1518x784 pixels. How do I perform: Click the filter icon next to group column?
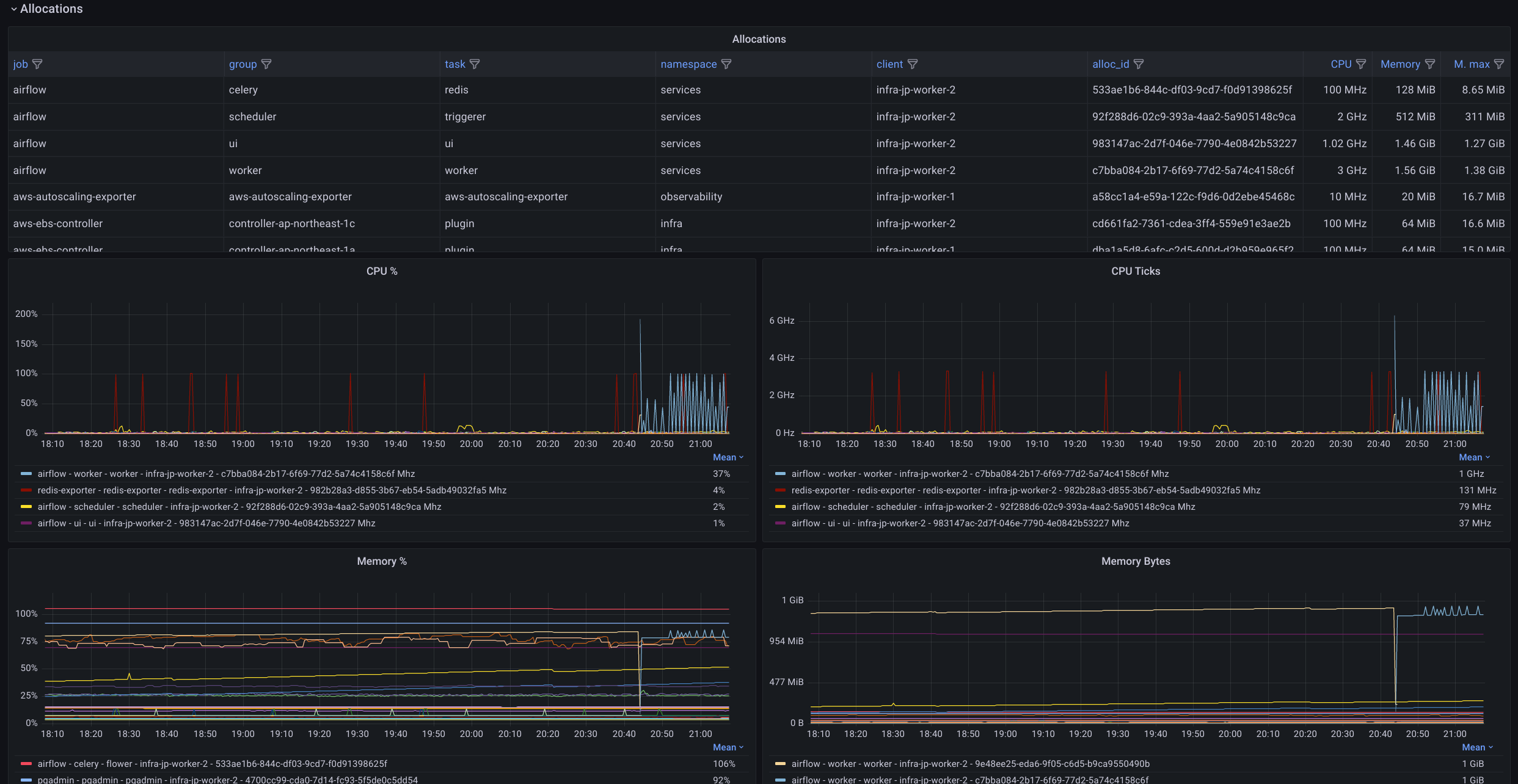pyautogui.click(x=266, y=64)
